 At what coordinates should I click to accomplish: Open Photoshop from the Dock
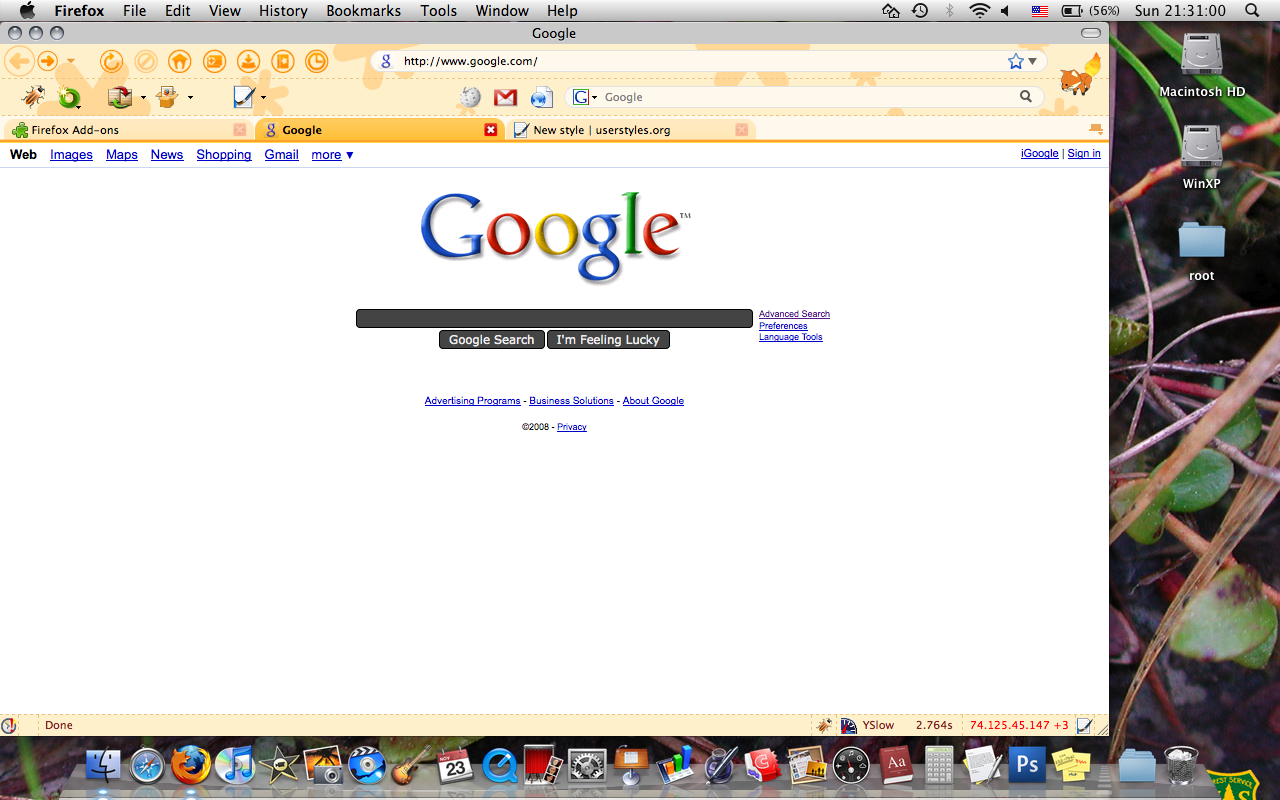tap(1026, 766)
